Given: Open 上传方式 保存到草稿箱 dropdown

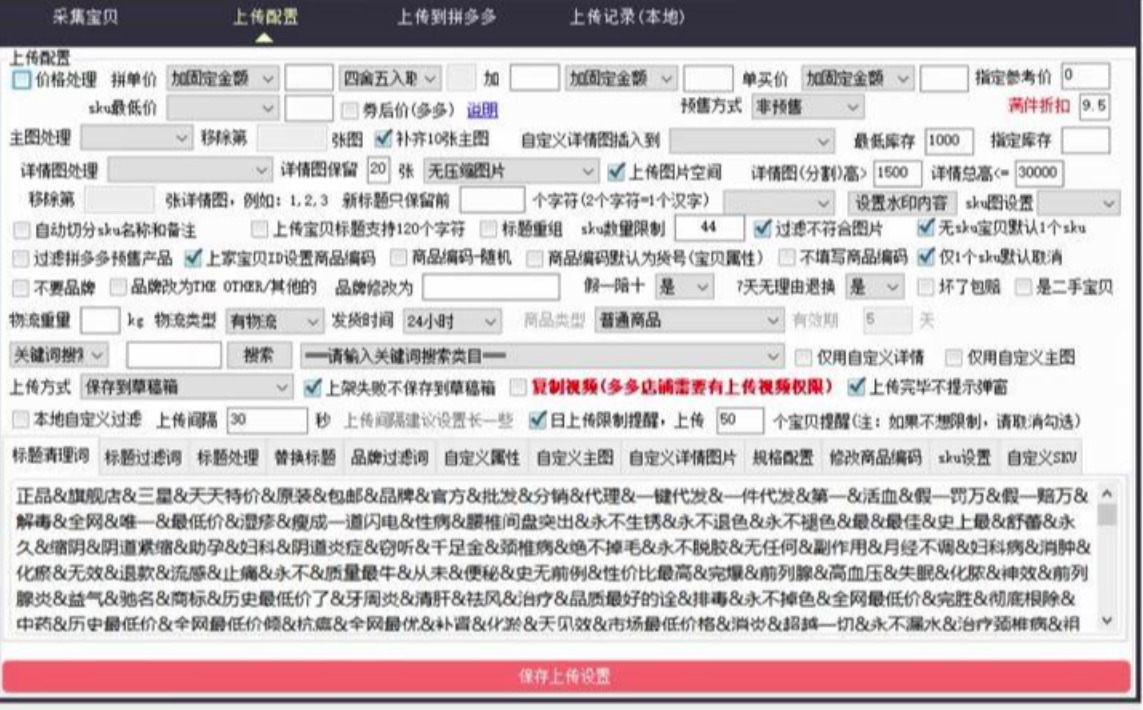Looking at the screenshot, I should 187,387.
